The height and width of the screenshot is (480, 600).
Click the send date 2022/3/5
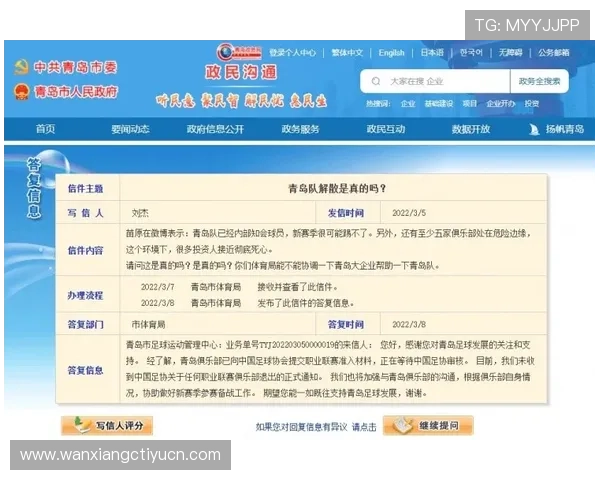pyautogui.click(x=409, y=213)
